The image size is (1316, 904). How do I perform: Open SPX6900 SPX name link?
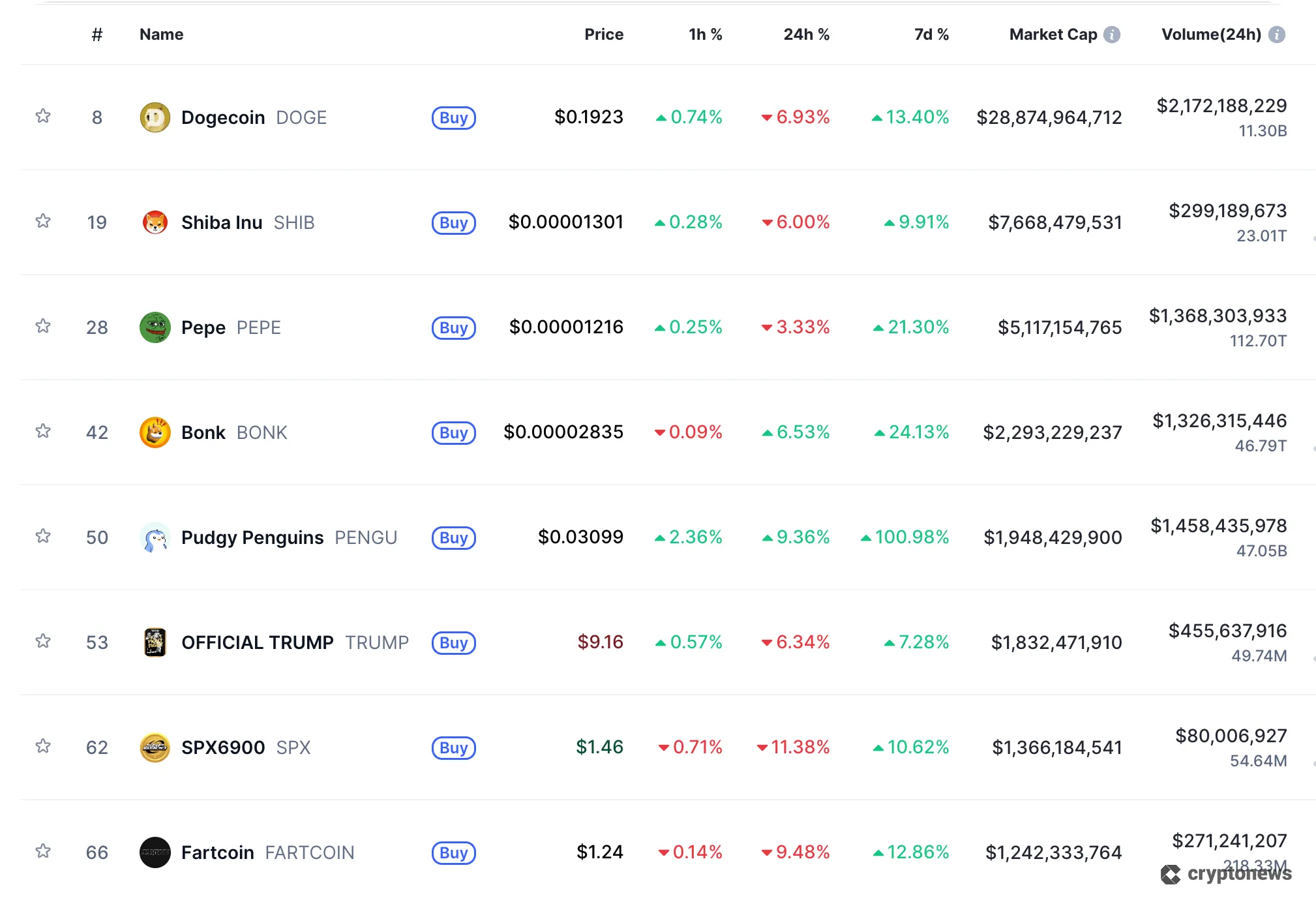coord(246,747)
